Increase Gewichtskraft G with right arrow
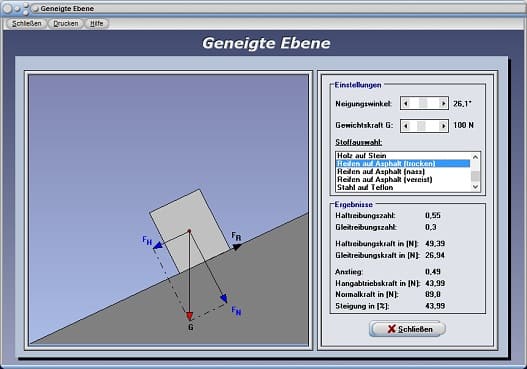This screenshot has width=527, height=369. click(443, 126)
